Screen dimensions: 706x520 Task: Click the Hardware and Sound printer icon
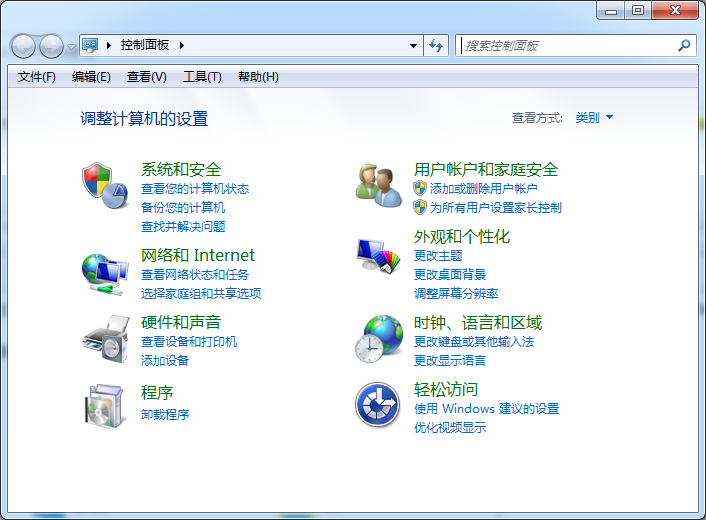105,338
